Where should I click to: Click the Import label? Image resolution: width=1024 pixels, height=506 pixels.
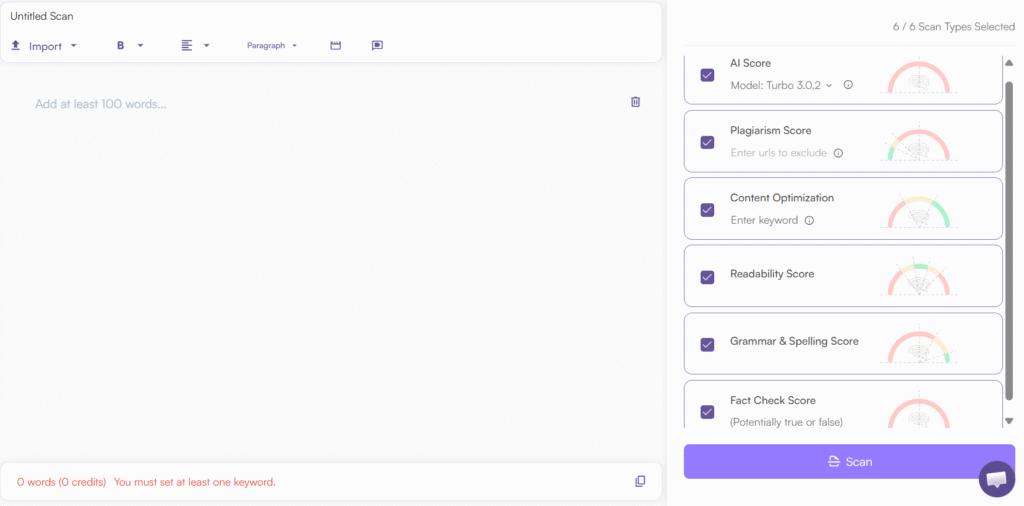click(45, 46)
